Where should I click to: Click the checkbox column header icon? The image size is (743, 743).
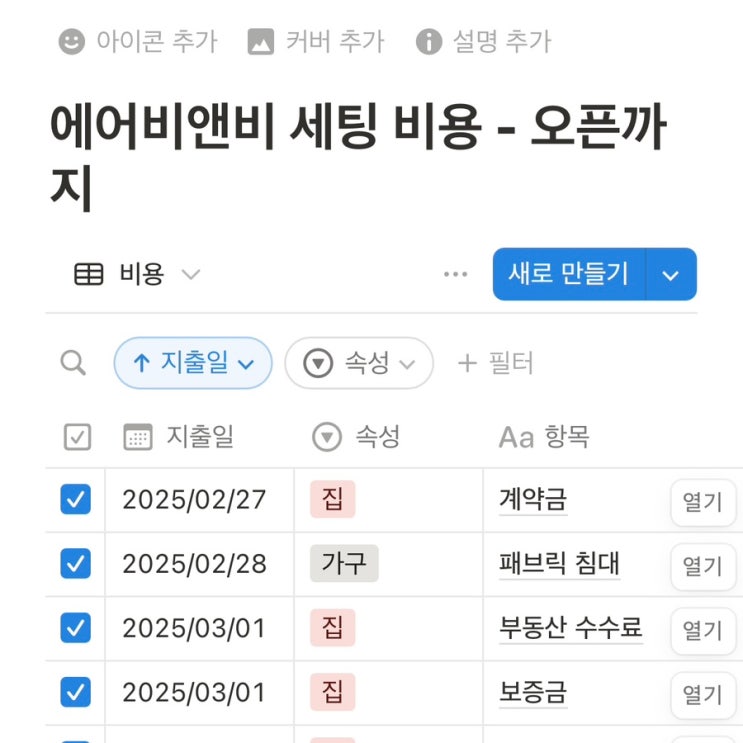(x=77, y=437)
